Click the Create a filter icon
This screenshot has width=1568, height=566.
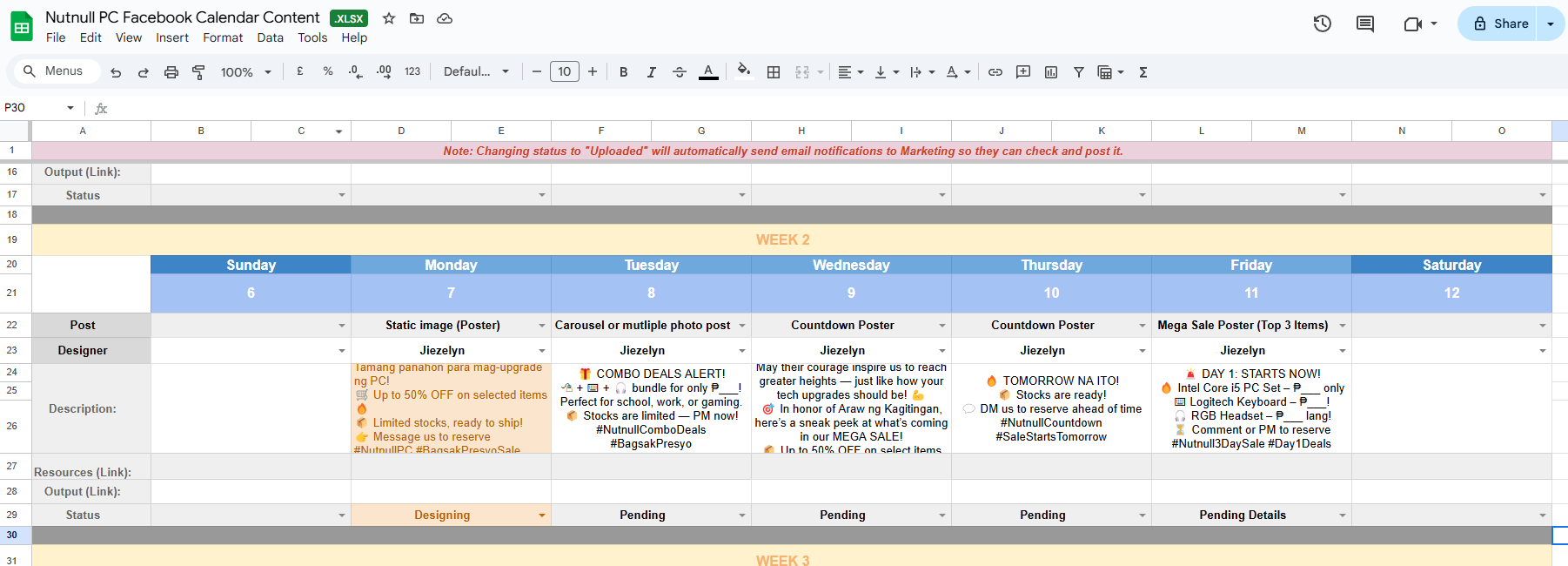tap(1079, 72)
